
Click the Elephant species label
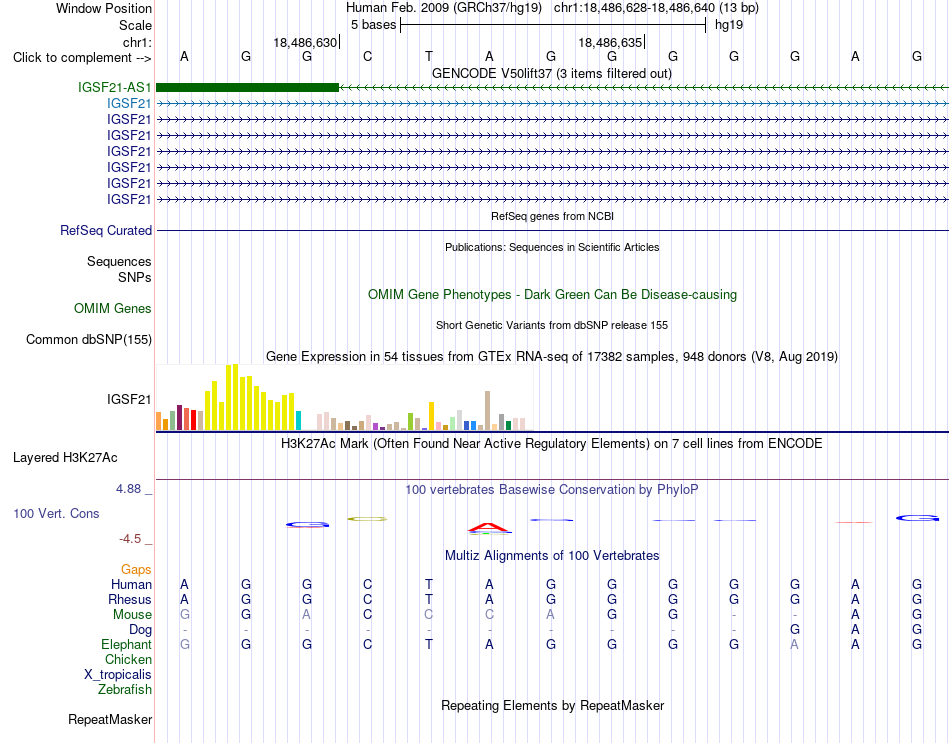point(126,644)
